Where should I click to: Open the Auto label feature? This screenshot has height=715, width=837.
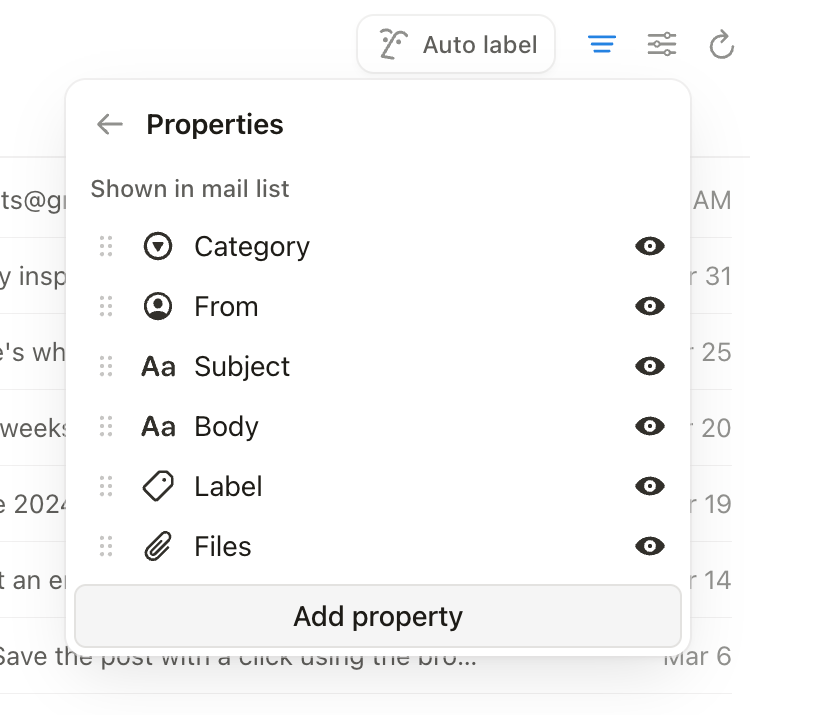(x=456, y=44)
